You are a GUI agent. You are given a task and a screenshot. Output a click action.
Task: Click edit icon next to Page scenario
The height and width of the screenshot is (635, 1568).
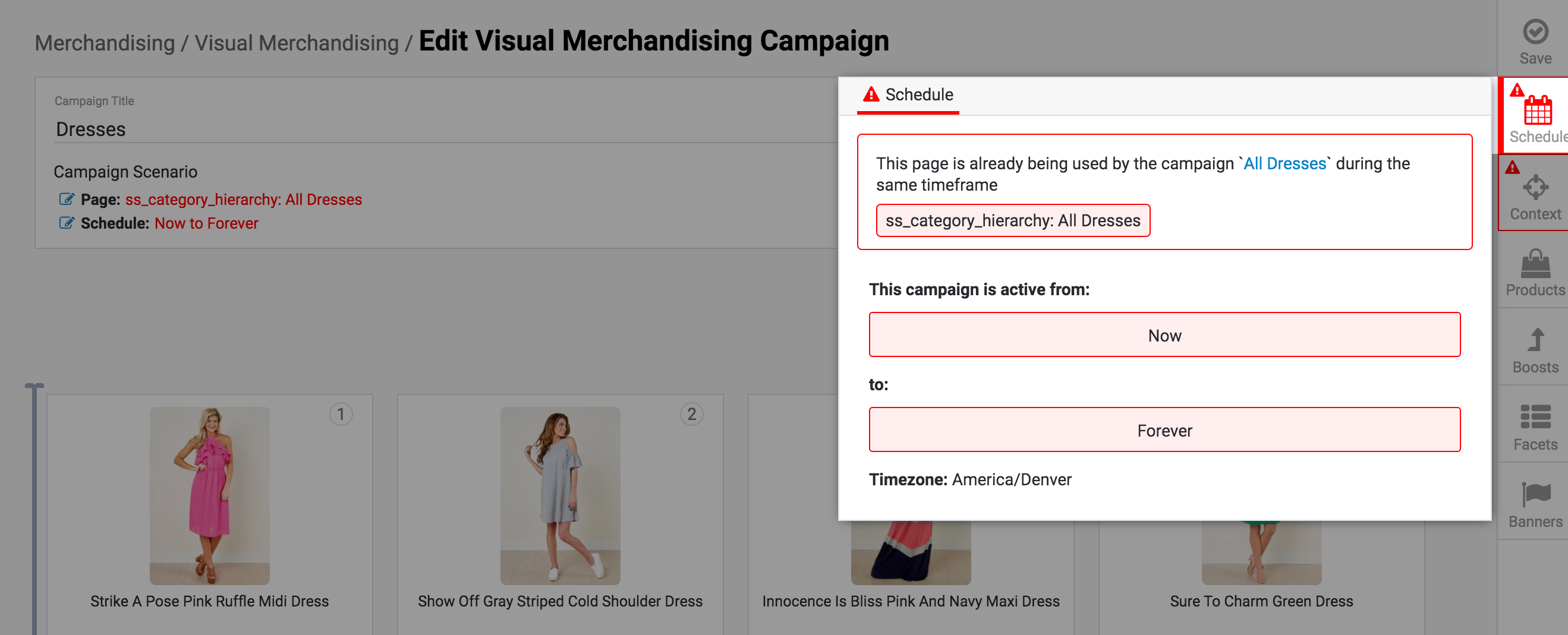(67, 200)
